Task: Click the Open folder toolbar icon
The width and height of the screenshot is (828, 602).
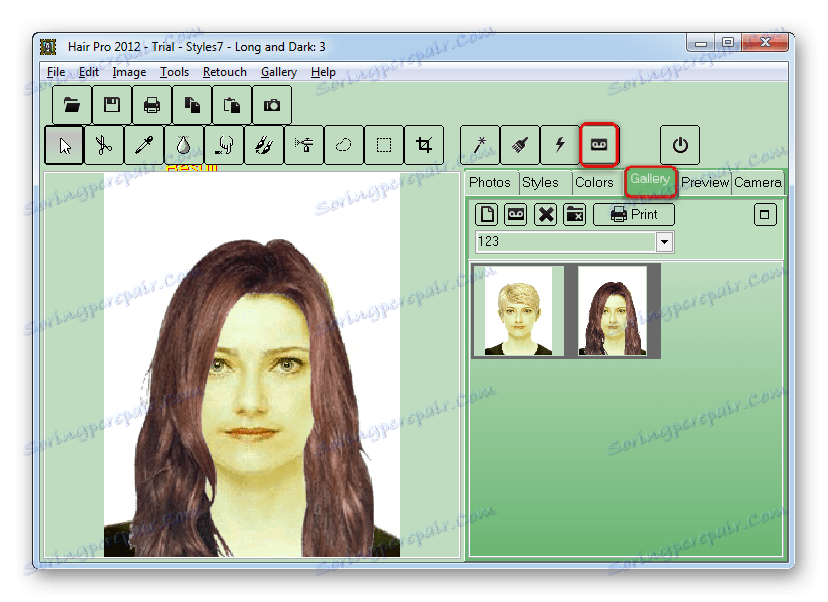Action: tap(72, 105)
